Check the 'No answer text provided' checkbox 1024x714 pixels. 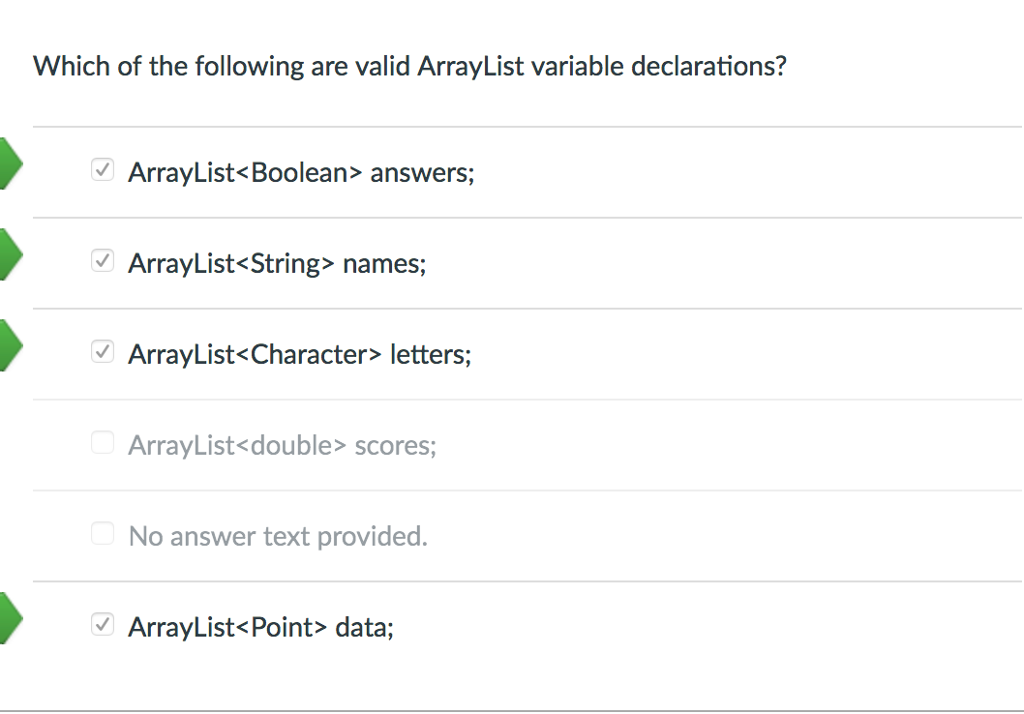[103, 533]
